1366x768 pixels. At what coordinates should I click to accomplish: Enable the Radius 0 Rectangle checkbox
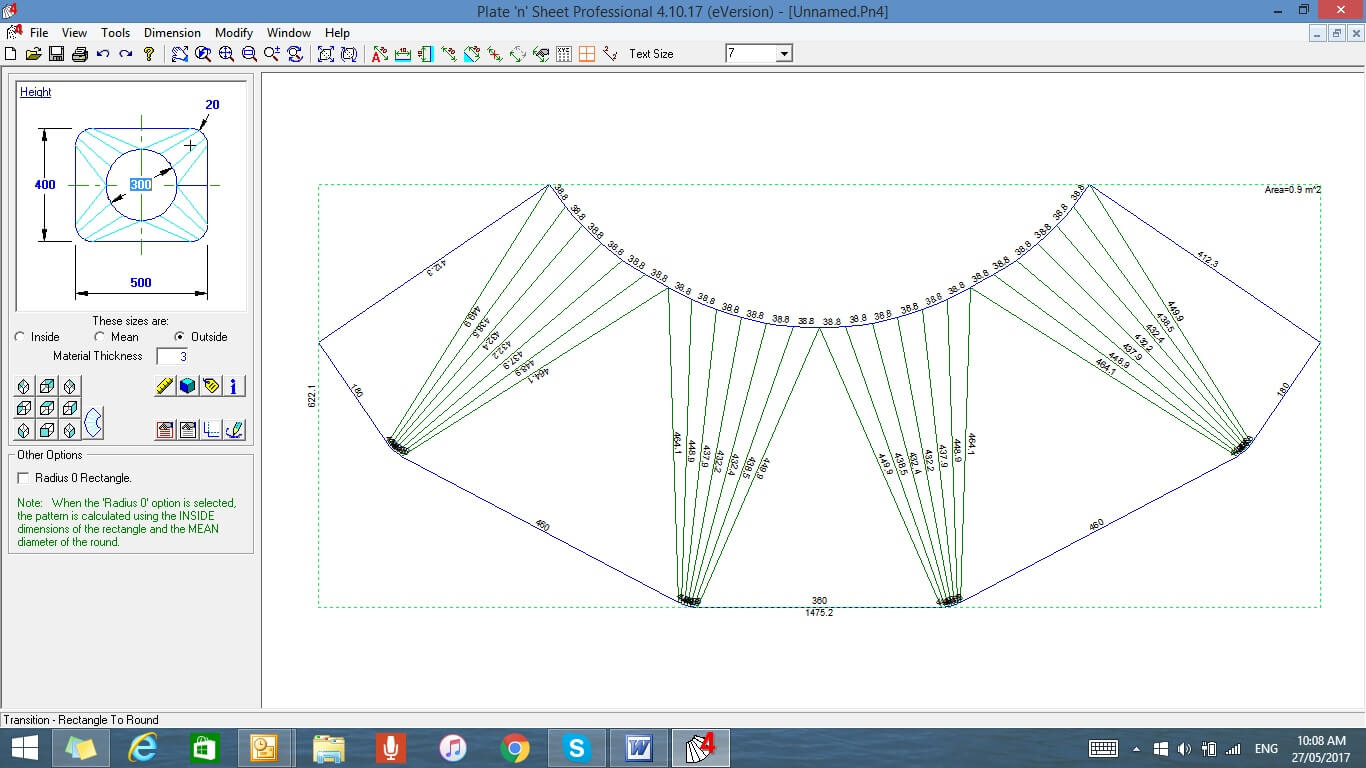click(24, 478)
